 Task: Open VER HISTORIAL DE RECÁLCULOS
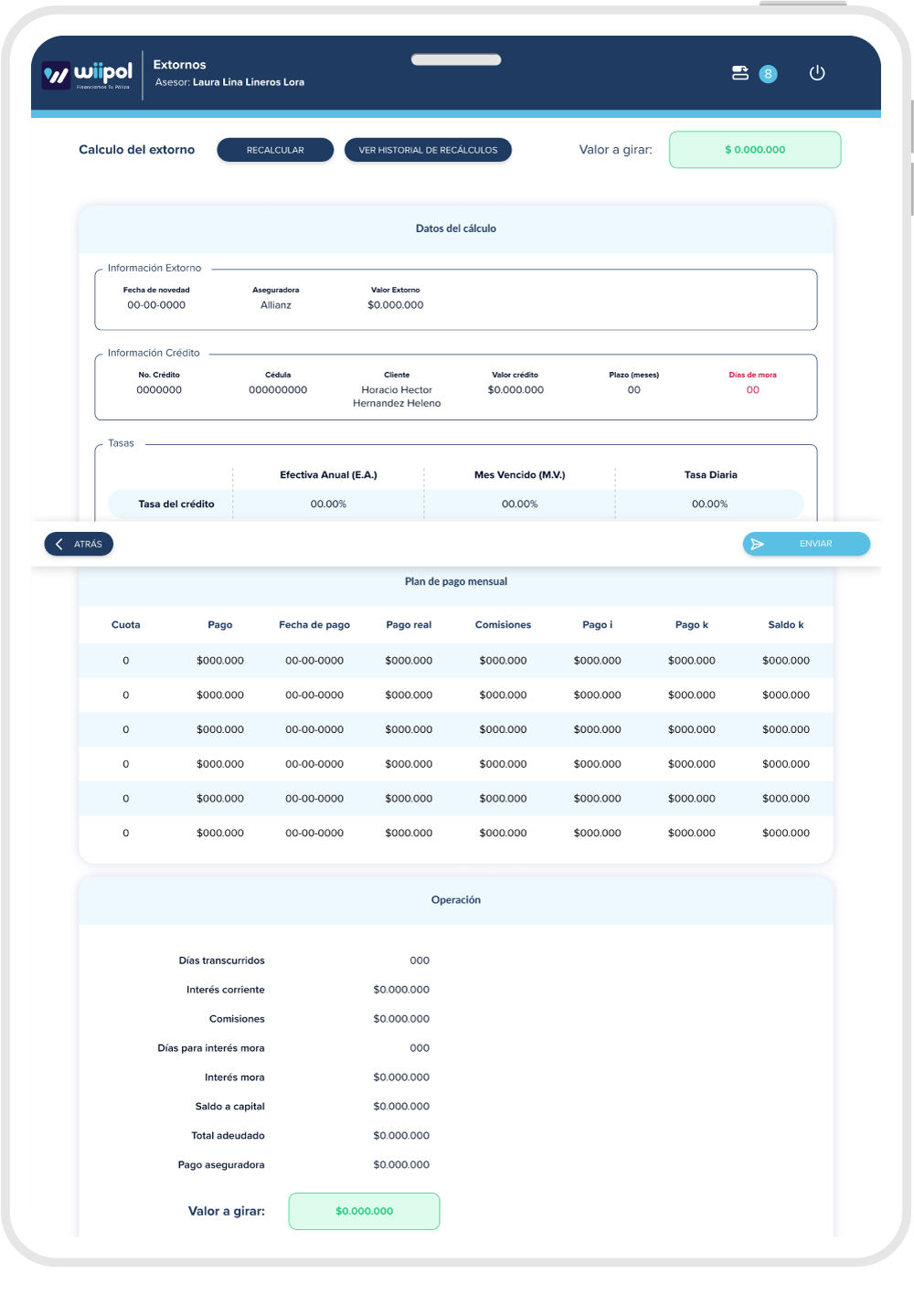coord(428,150)
